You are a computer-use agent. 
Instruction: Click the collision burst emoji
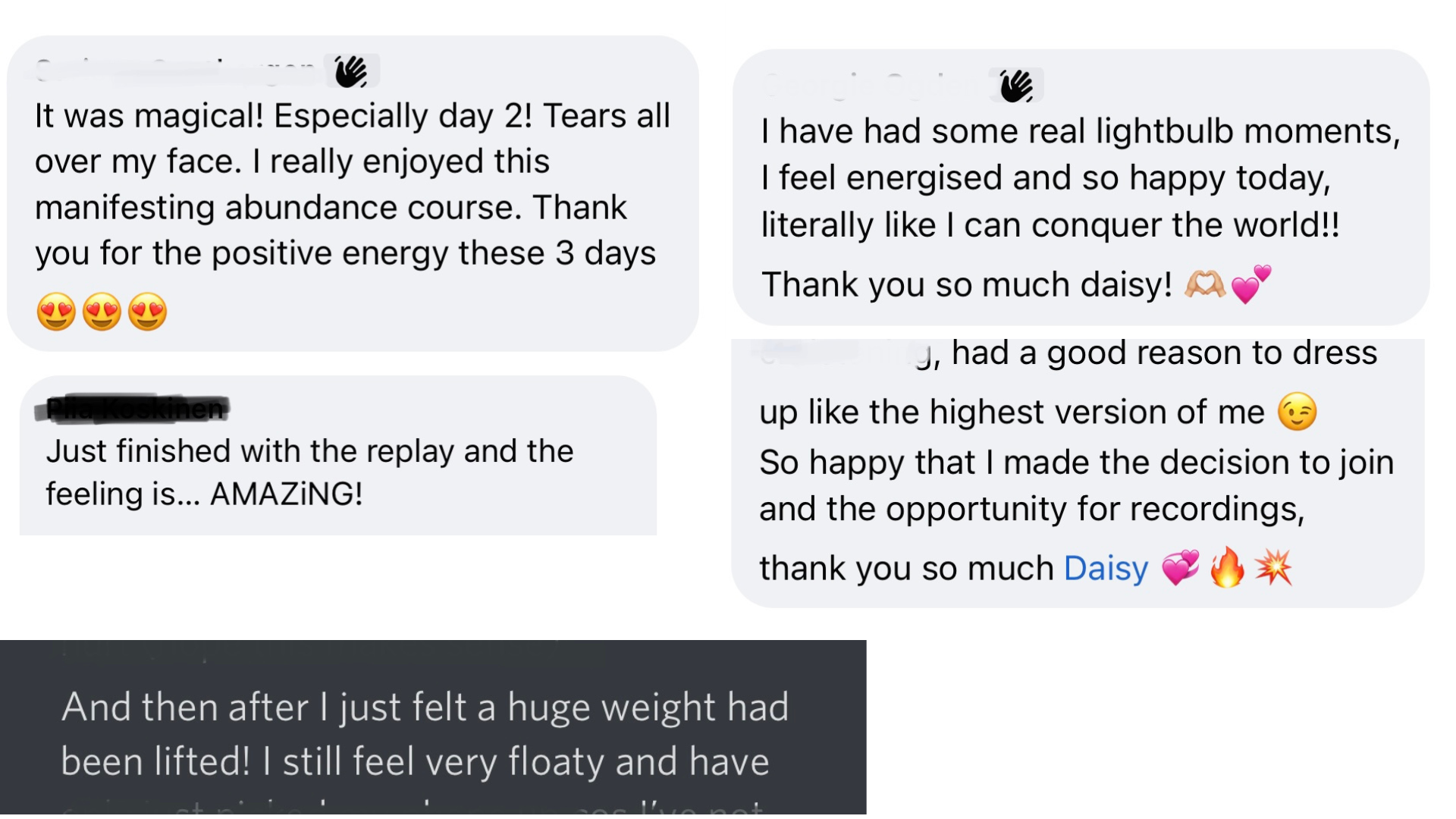click(1273, 567)
